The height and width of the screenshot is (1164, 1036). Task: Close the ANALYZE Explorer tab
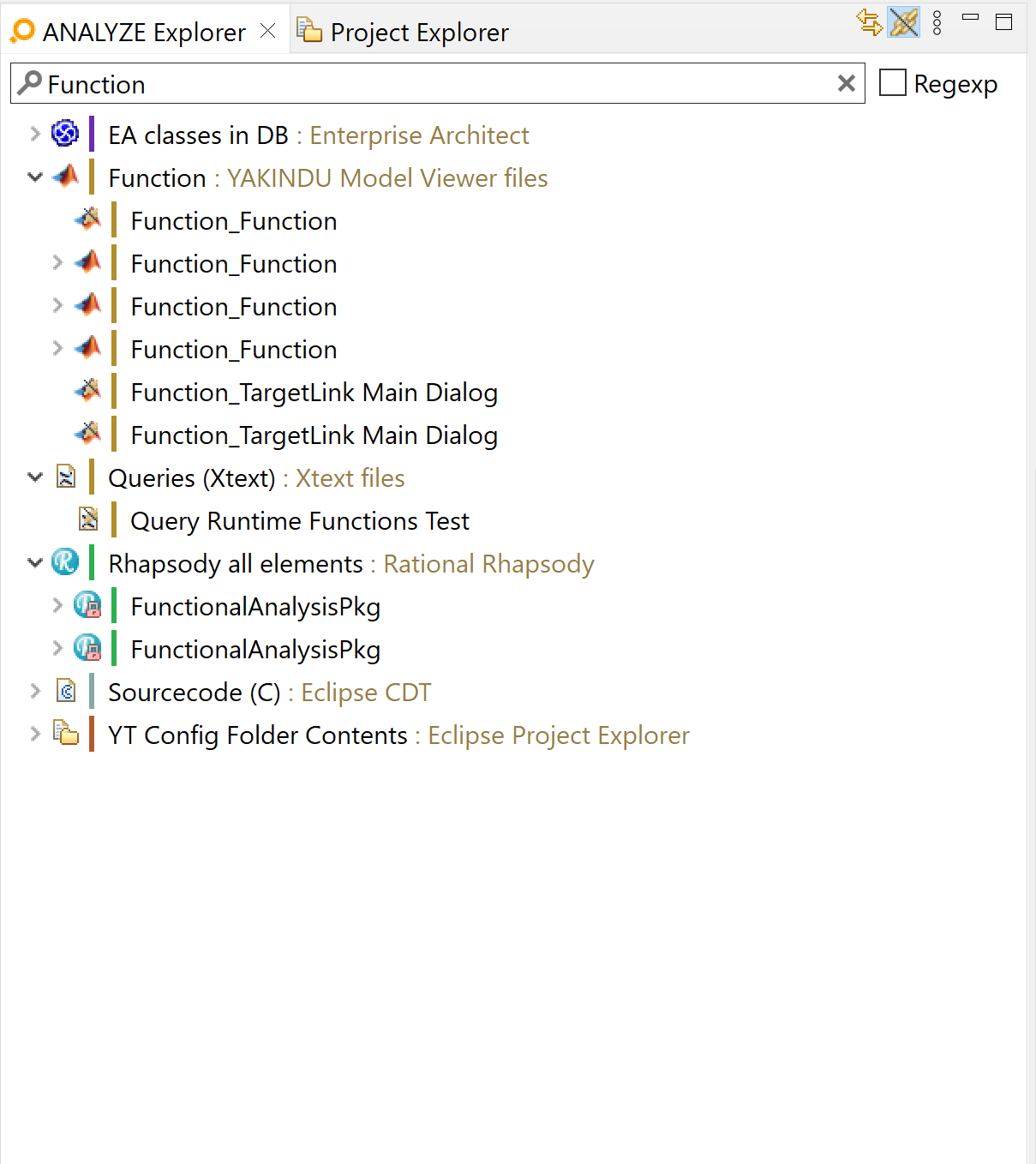pos(268,32)
